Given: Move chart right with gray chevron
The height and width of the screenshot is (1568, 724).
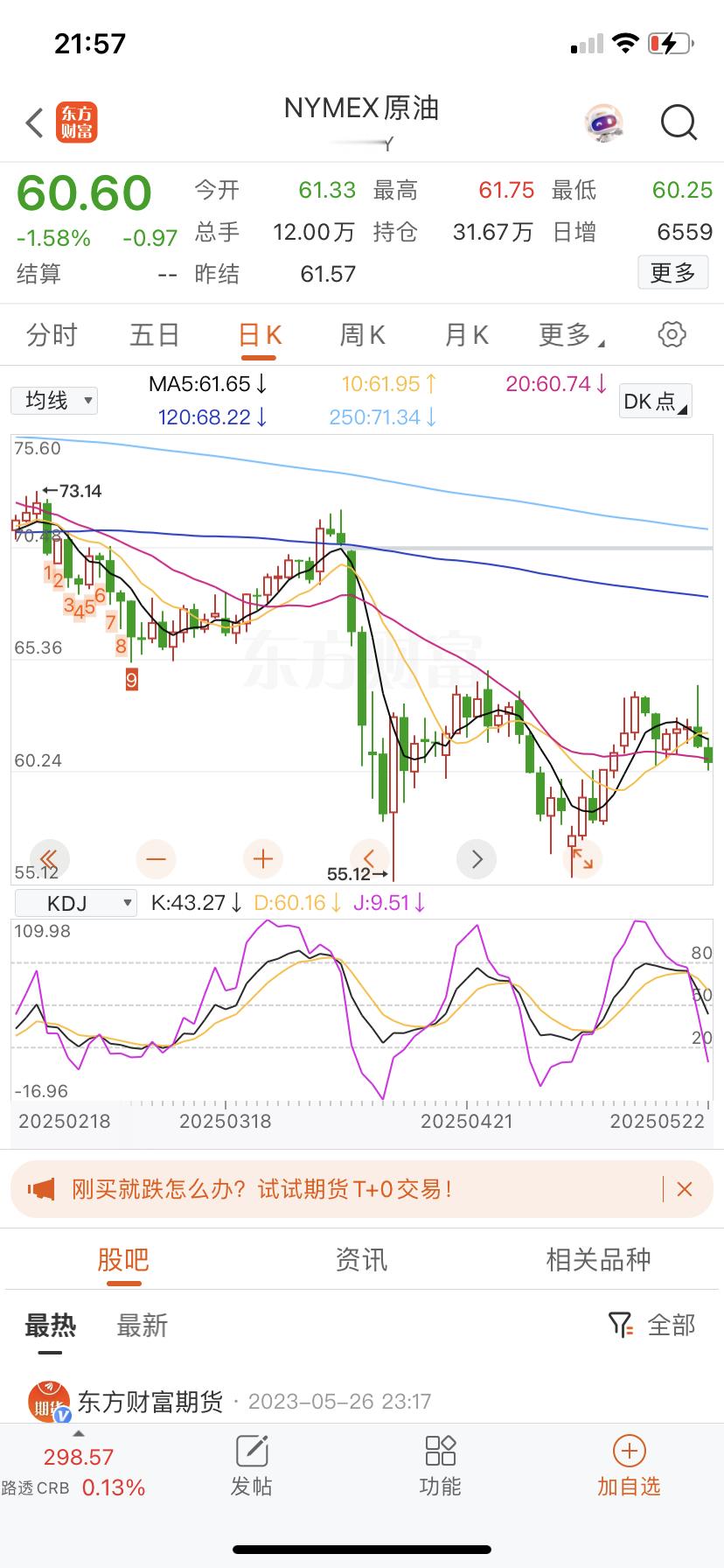Looking at the screenshot, I should (477, 858).
